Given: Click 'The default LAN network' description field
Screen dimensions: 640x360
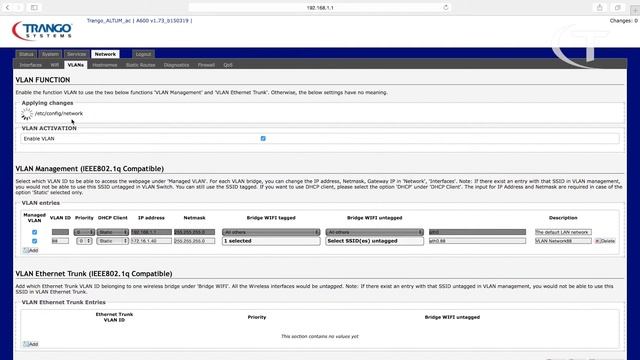Looking at the screenshot, I should point(563,232).
